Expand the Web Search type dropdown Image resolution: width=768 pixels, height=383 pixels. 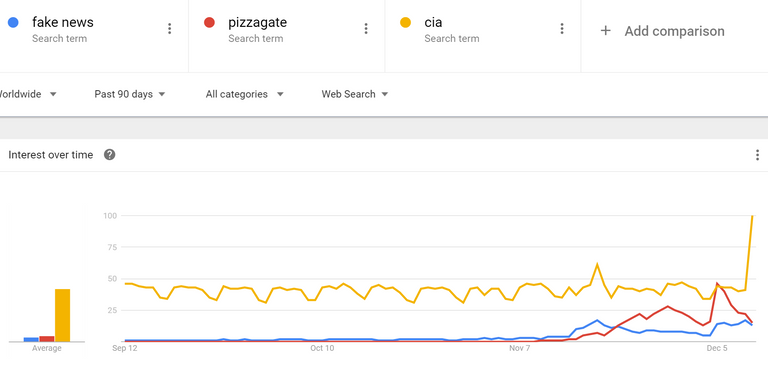coord(355,94)
